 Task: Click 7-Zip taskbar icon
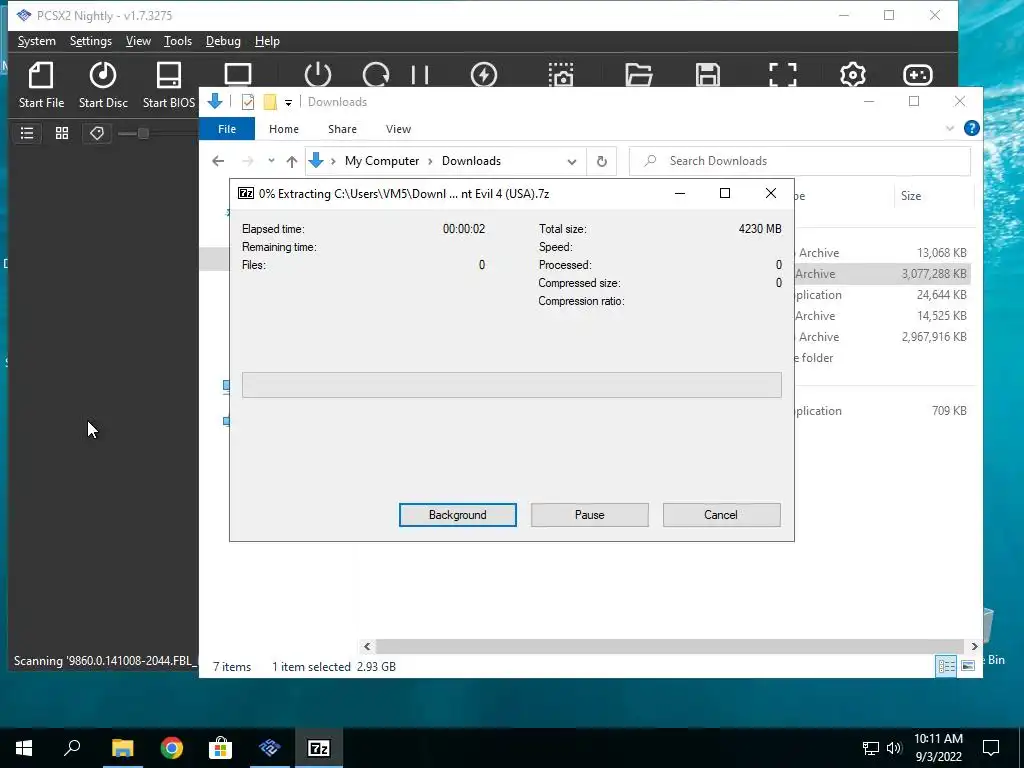(x=319, y=748)
